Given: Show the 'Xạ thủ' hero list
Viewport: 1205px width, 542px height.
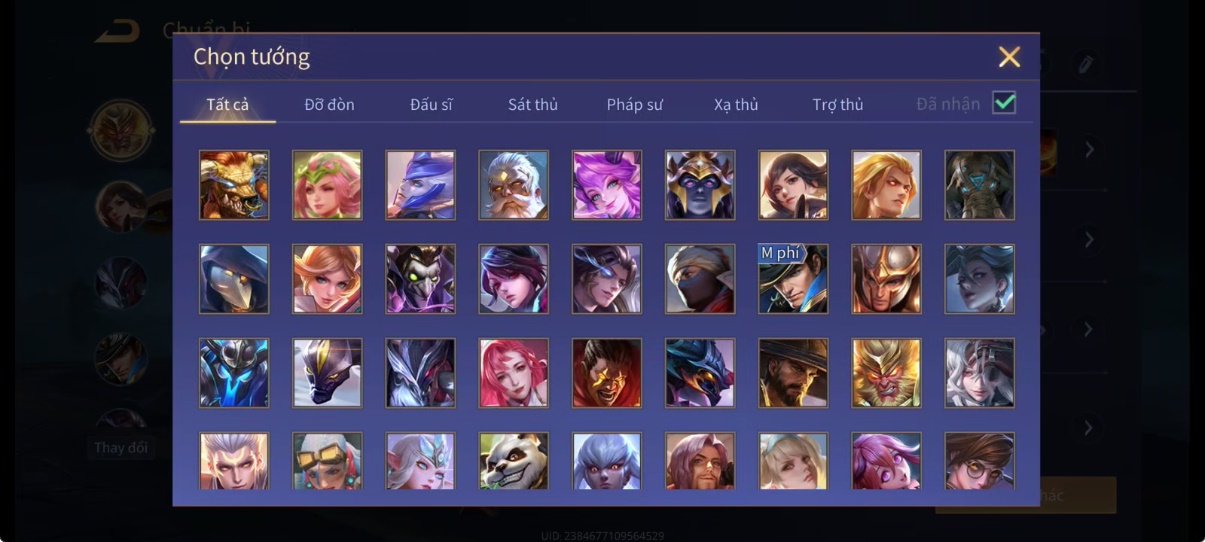Looking at the screenshot, I should click(x=736, y=104).
